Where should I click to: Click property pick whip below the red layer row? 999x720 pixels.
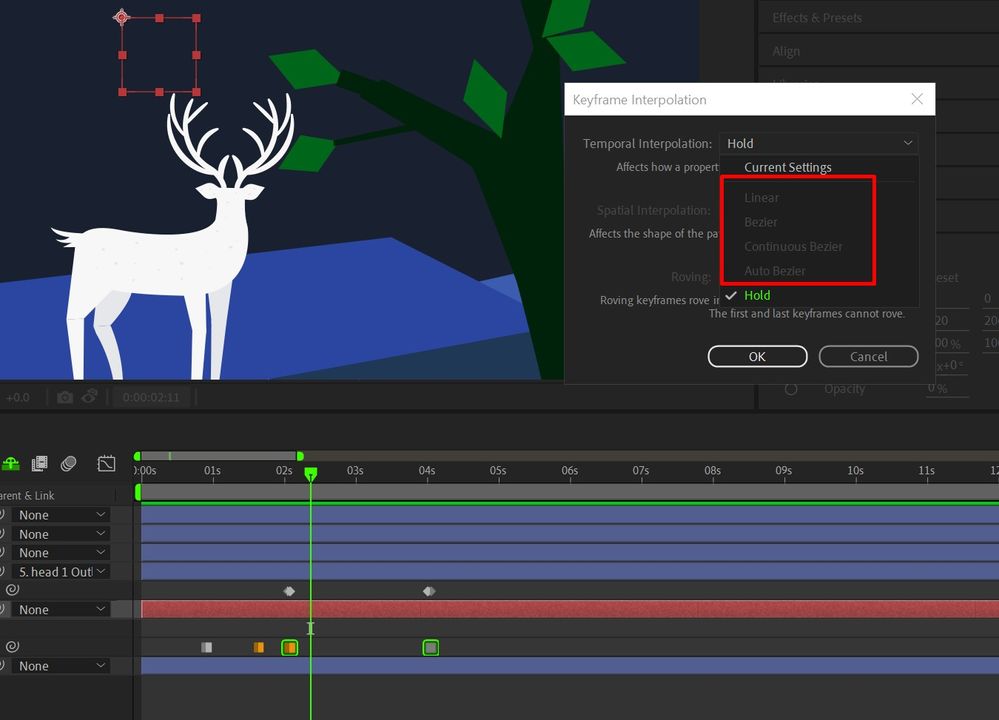[12, 647]
